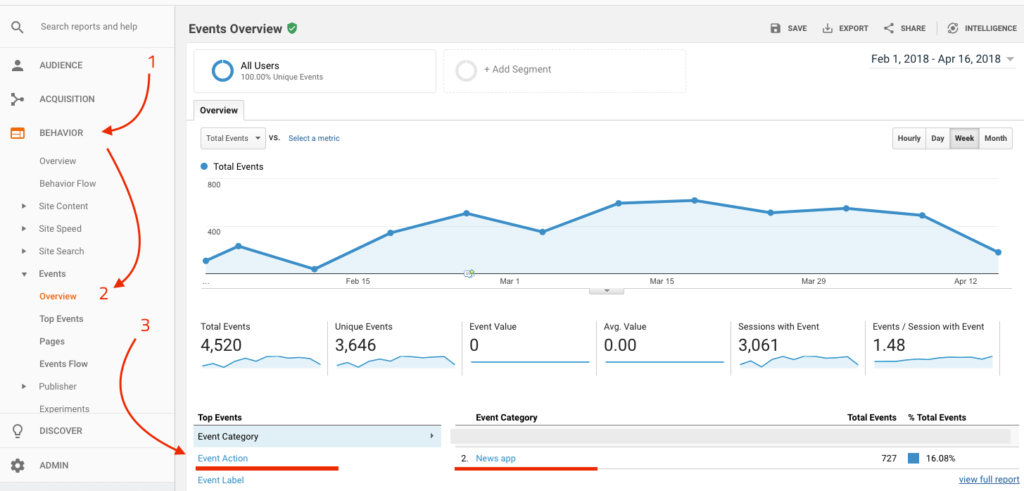Open Events Flow in sidebar
The height and width of the screenshot is (491, 1024).
click(x=63, y=364)
